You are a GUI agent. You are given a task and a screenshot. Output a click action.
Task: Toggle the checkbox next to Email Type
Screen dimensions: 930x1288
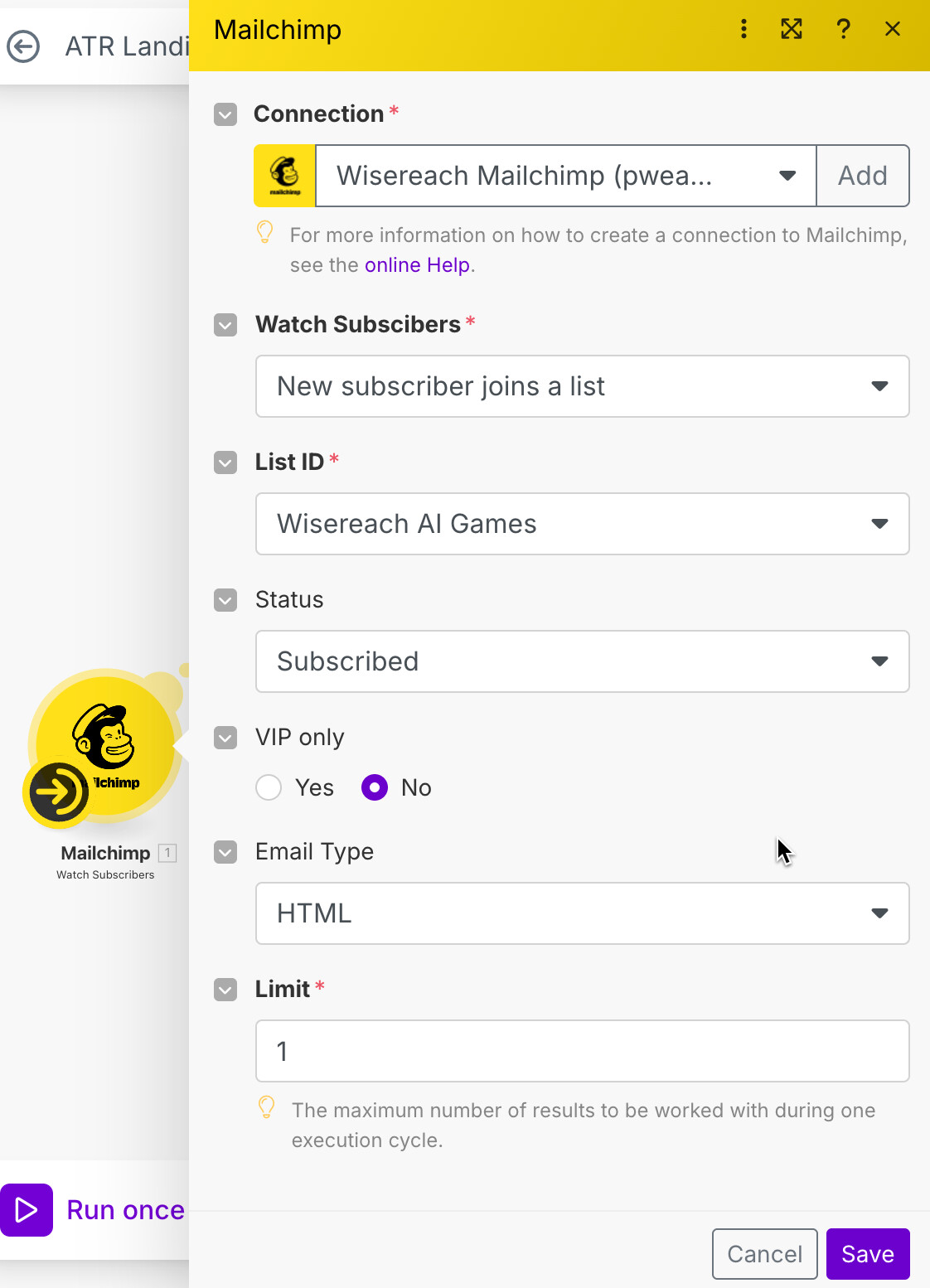225,852
